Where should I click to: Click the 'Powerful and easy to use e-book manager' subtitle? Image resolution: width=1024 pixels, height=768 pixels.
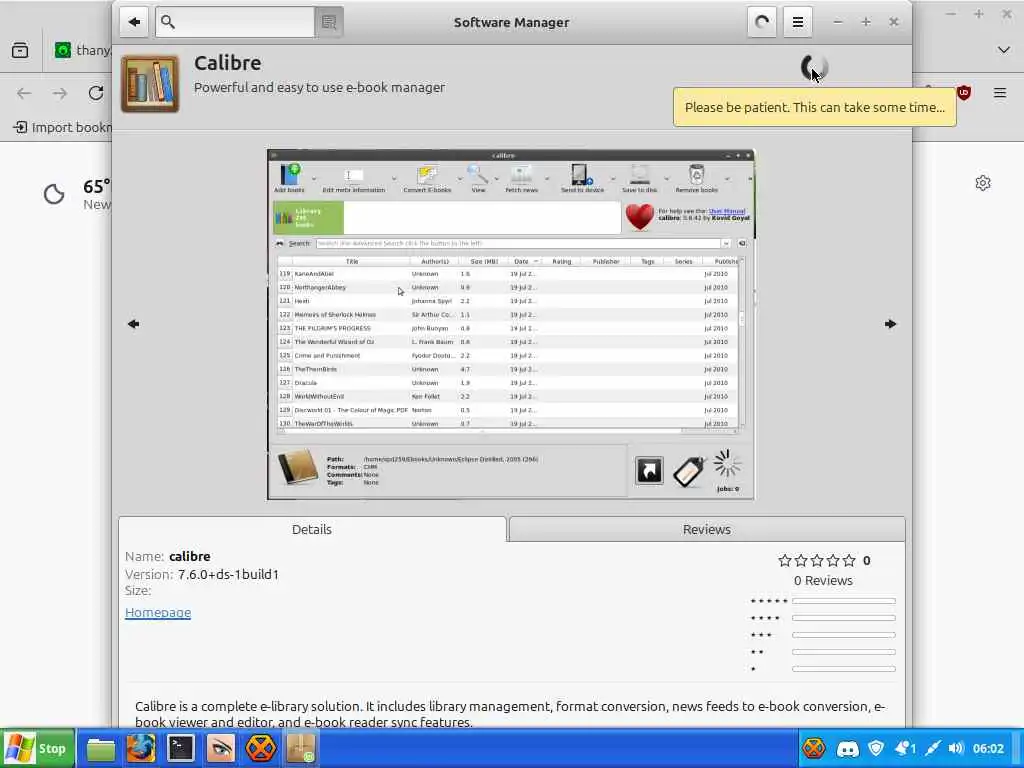[319, 88]
